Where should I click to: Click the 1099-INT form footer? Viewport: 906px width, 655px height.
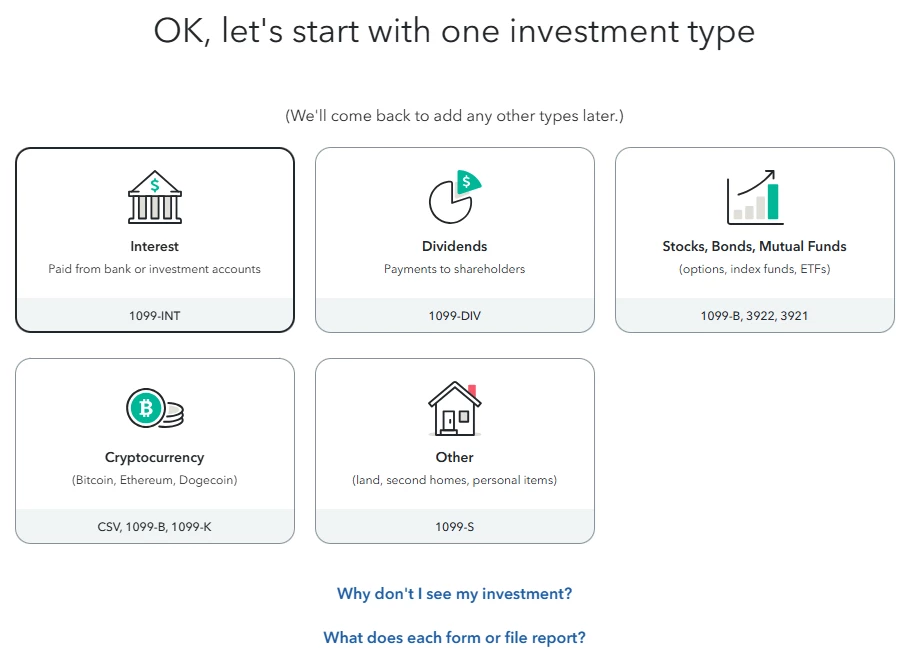(155, 315)
